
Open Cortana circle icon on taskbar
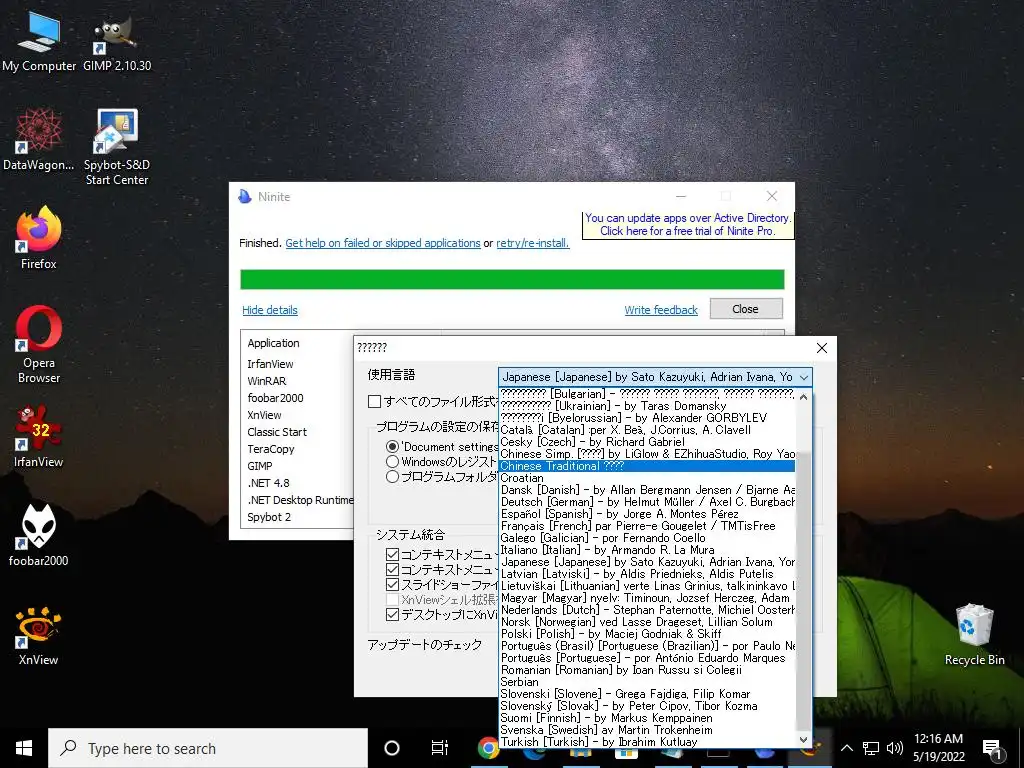[x=392, y=748]
